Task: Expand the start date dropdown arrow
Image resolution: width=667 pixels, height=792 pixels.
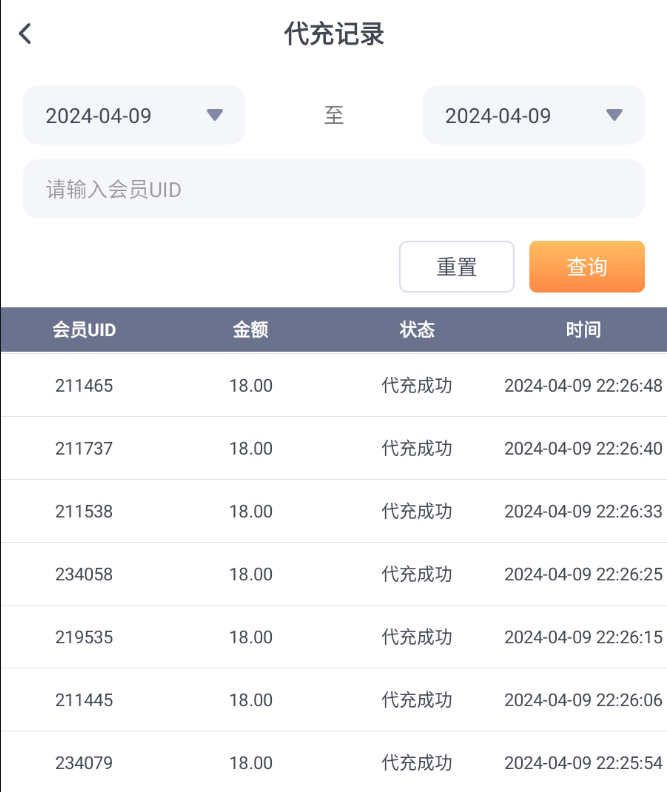Action: (x=214, y=115)
